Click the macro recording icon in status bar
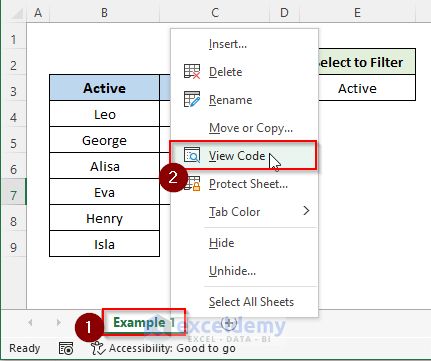 pos(66,349)
